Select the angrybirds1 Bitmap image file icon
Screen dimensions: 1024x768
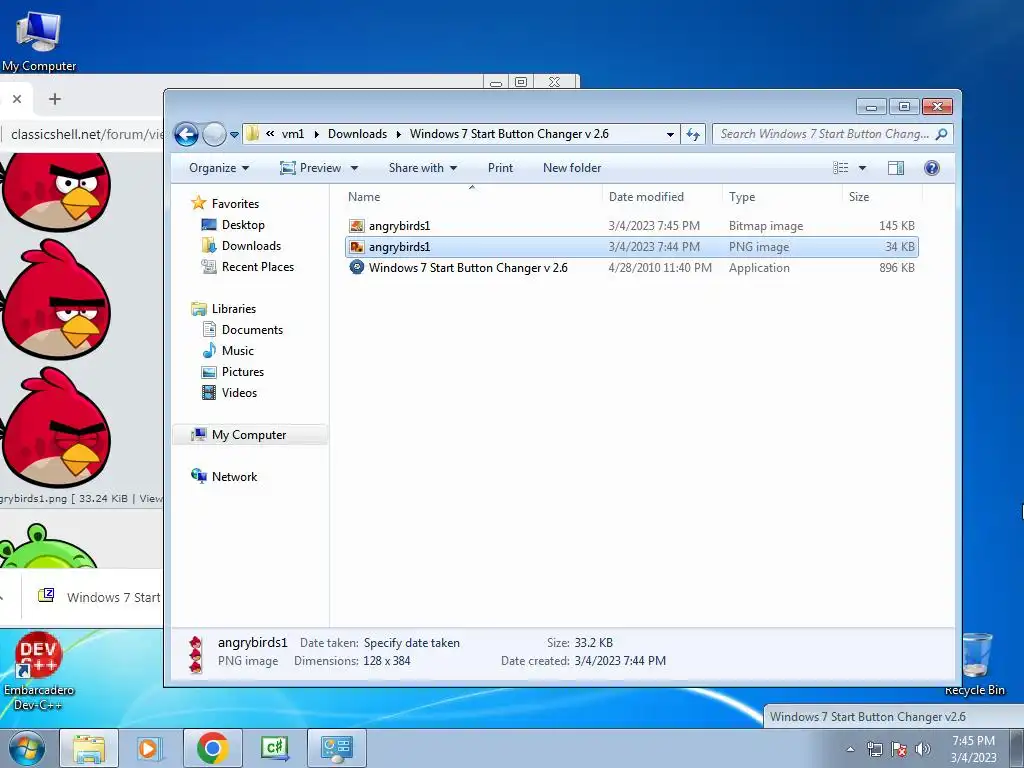pyautogui.click(x=357, y=226)
